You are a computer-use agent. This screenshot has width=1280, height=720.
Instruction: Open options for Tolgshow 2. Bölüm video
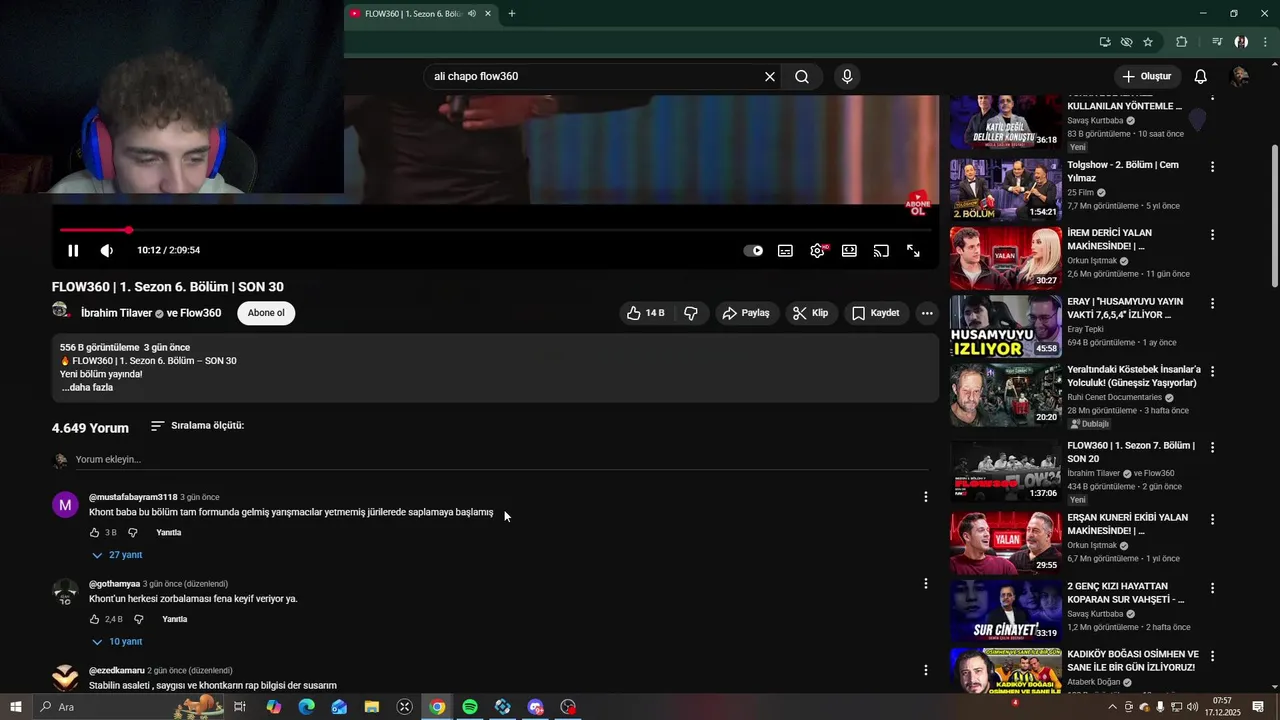(1212, 167)
